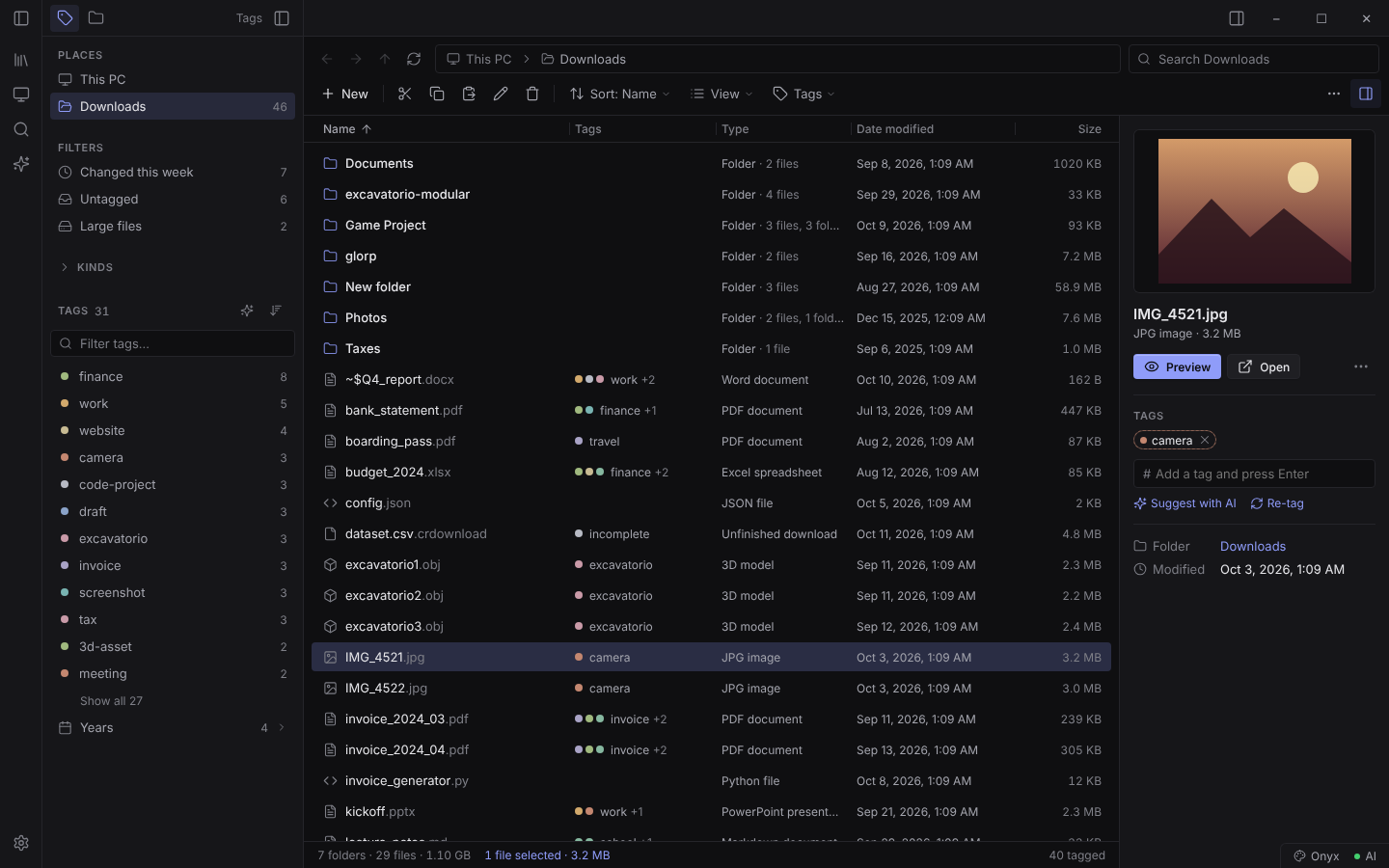Click the Copy icon in toolbar
This screenshot has height=868, width=1389.
coord(437,94)
